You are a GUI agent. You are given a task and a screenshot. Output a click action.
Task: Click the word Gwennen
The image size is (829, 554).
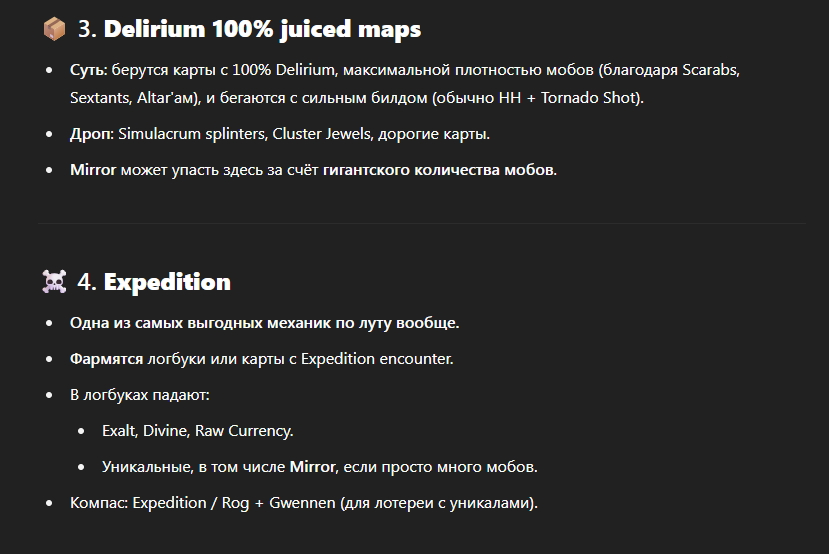point(302,503)
